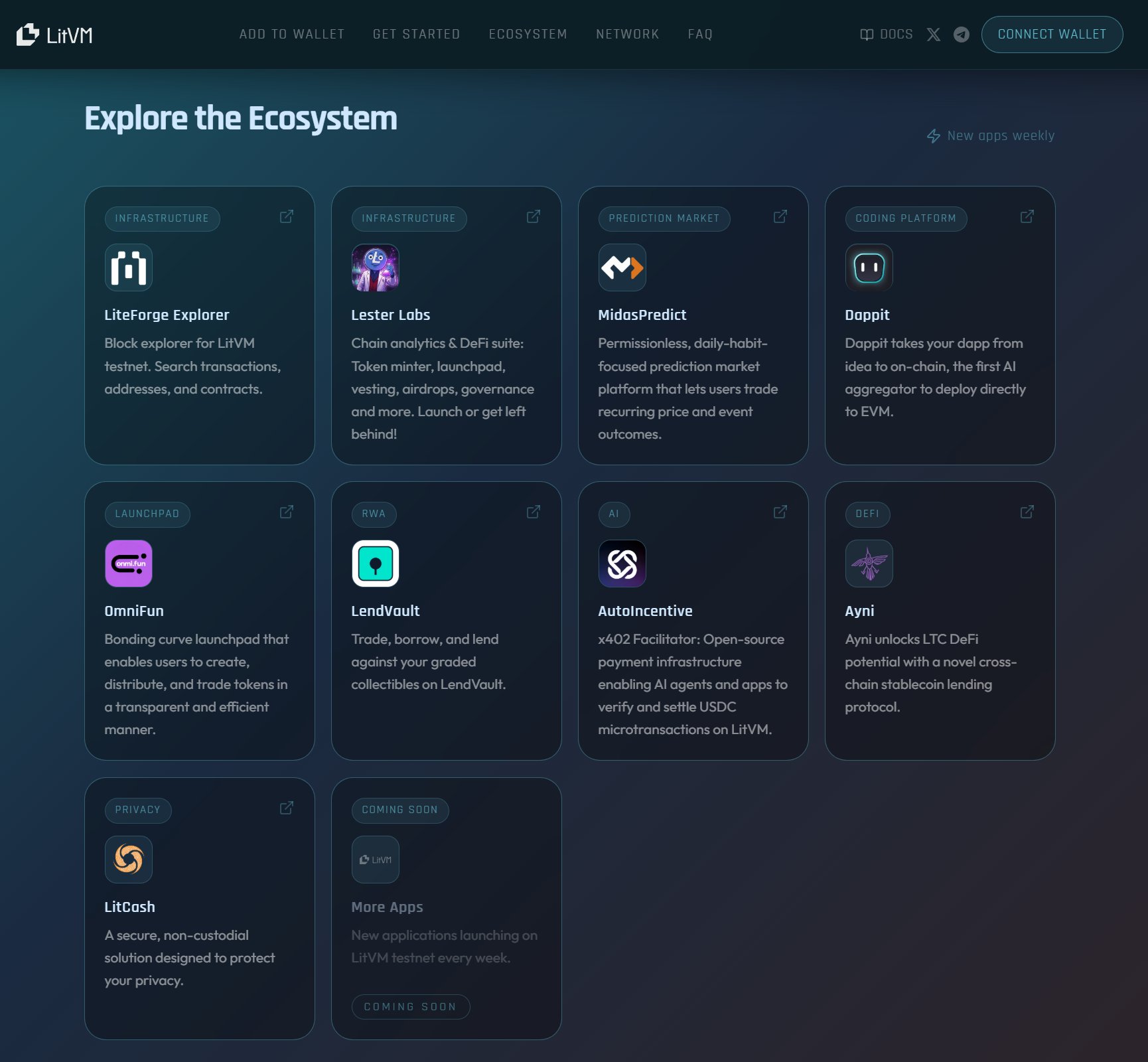Click the description starting 'Chain analytics & DeFi suite'
The height and width of the screenshot is (1062, 1148).
click(x=443, y=389)
